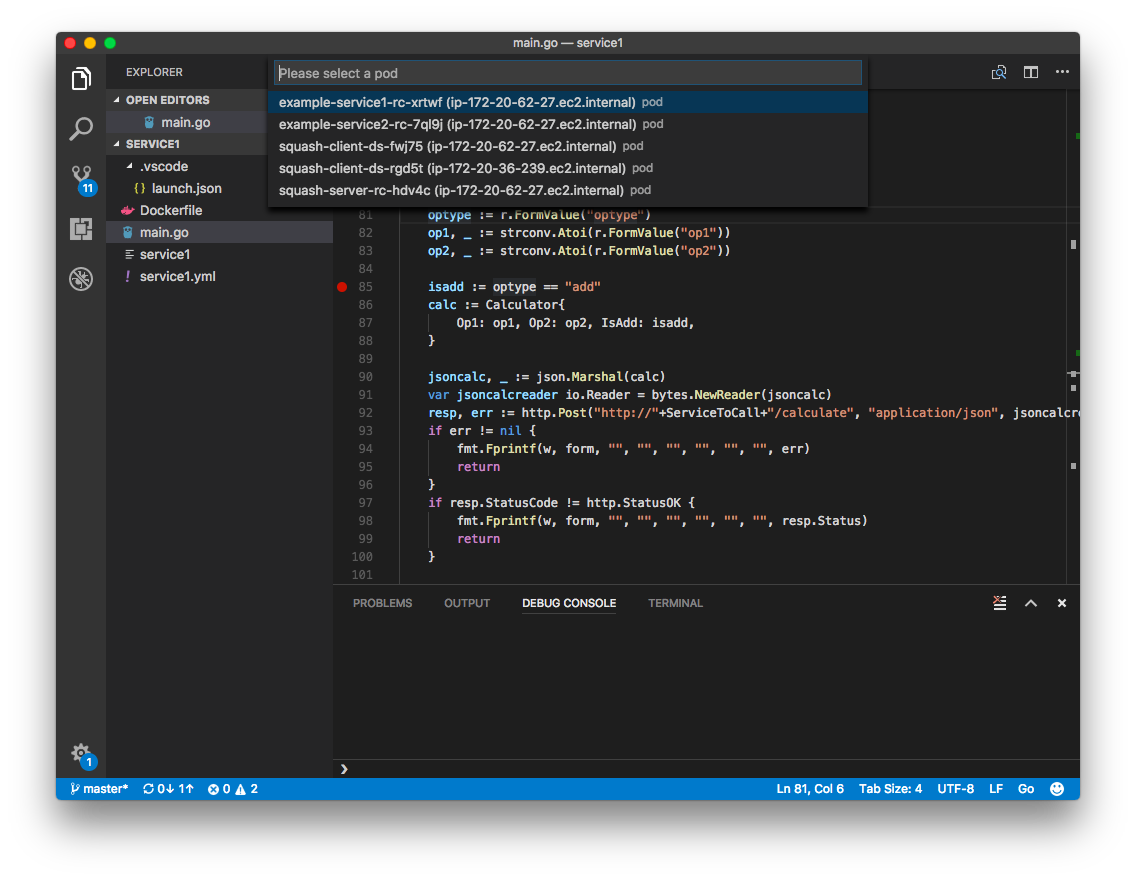The width and height of the screenshot is (1136, 880).
Task: Select pod squash-server-rc-hdv4c
Action: (x=567, y=190)
